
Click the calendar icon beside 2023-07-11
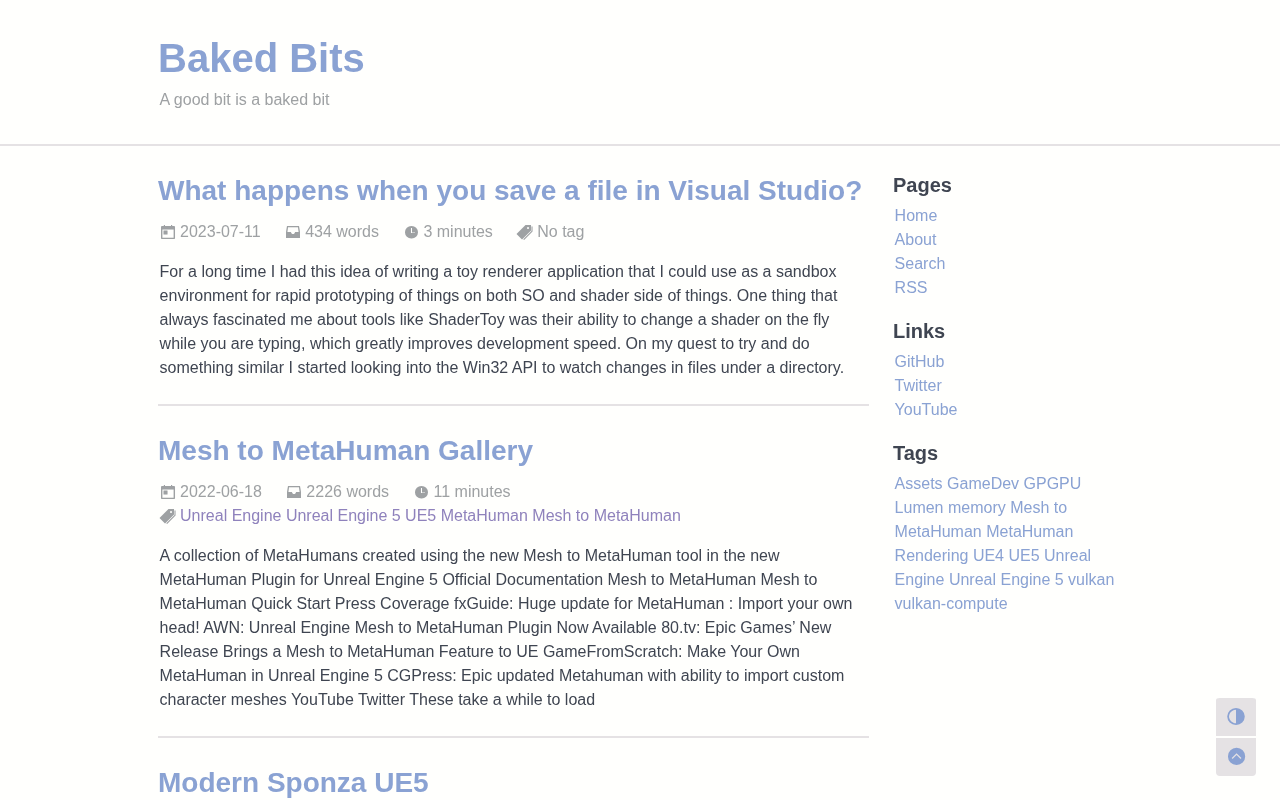[168, 233]
